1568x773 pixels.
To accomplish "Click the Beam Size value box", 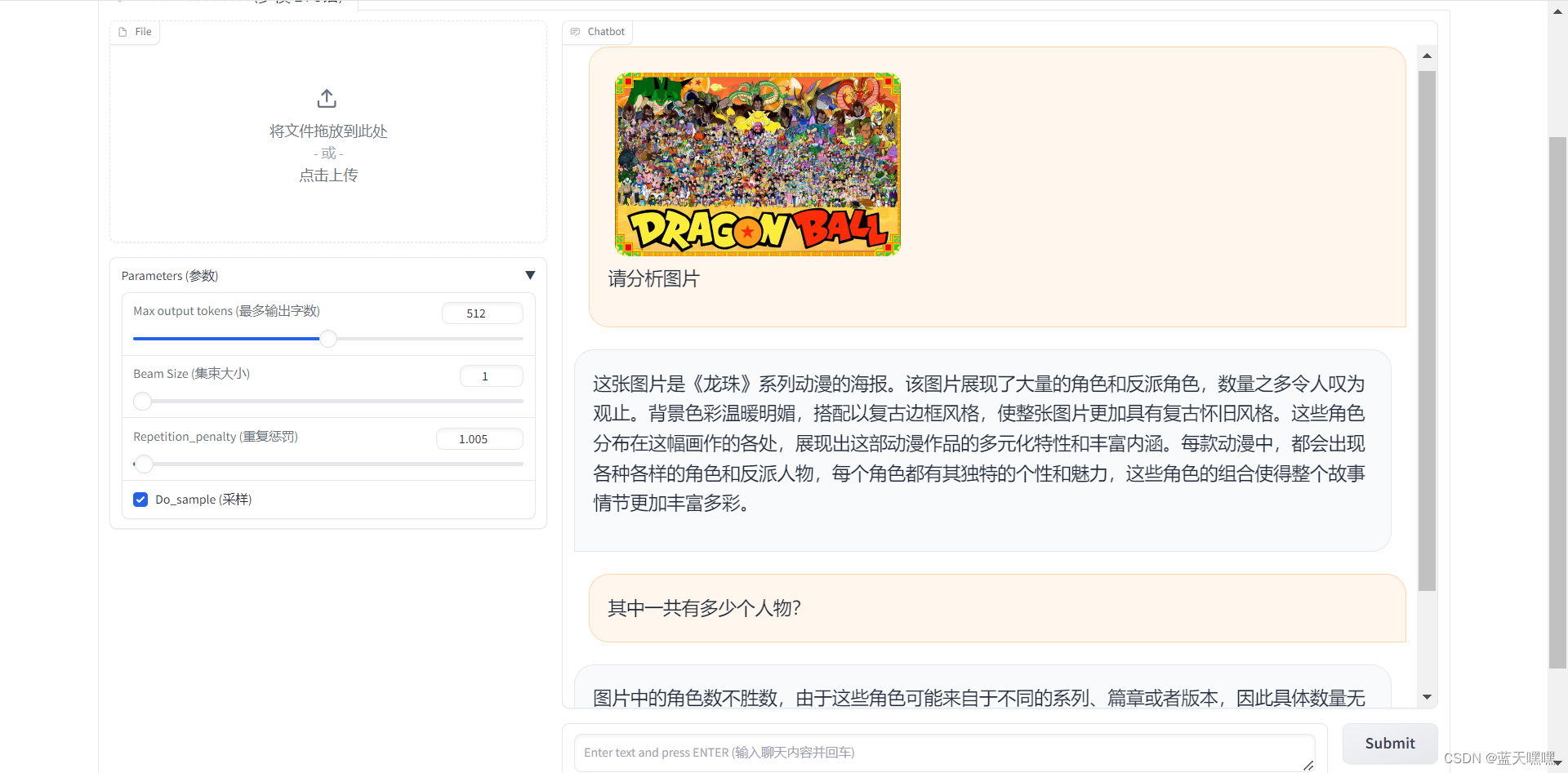I will coord(492,376).
